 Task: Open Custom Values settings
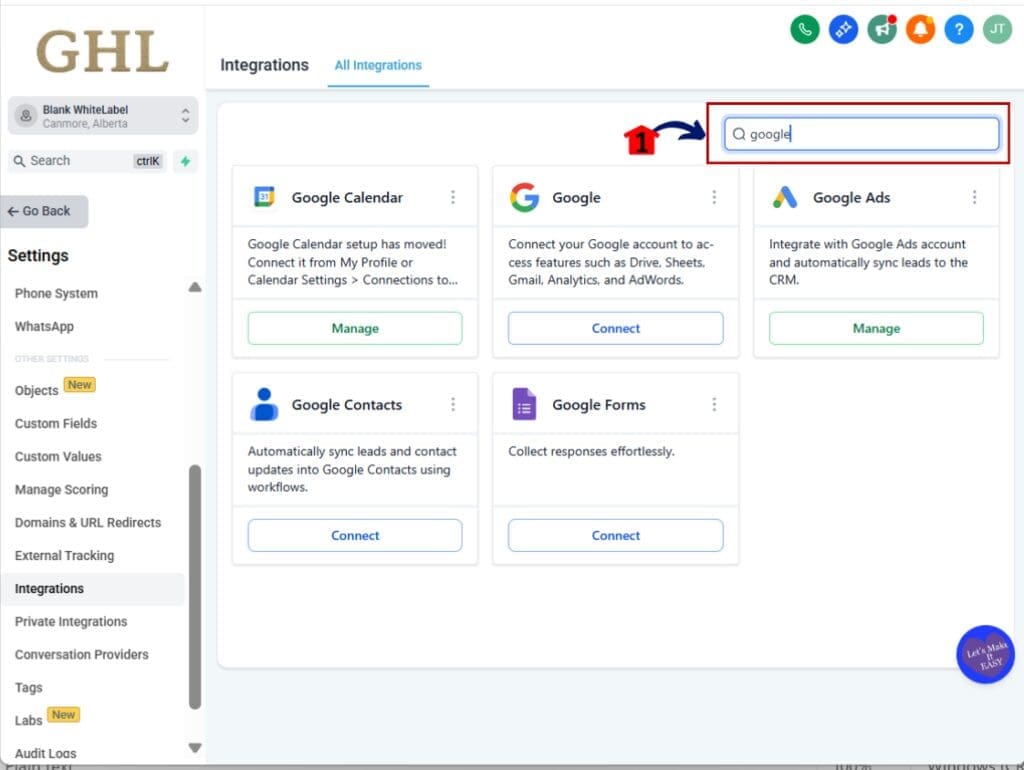coord(58,457)
